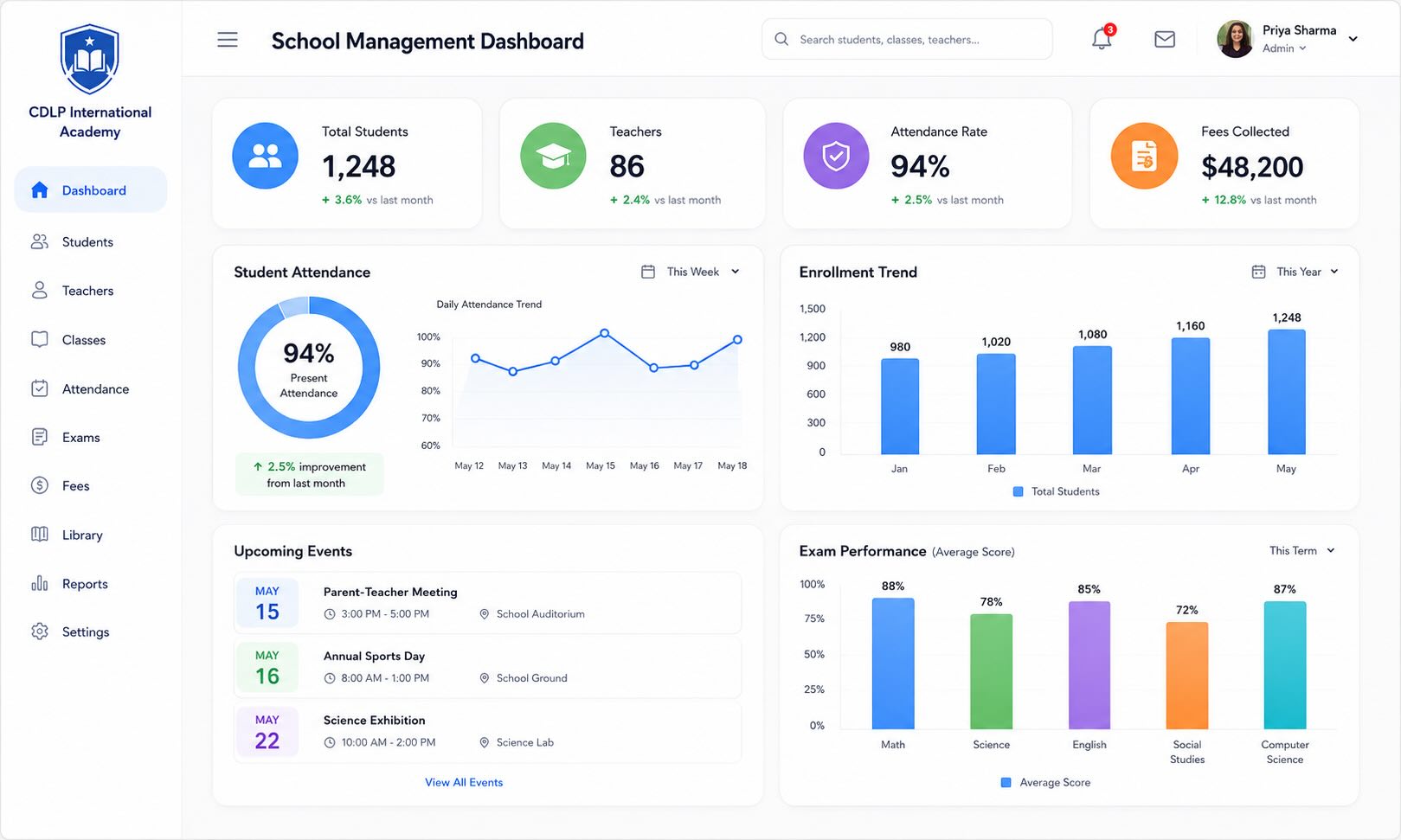Click the May enrollment bar labeled 1,248

coord(1287,391)
